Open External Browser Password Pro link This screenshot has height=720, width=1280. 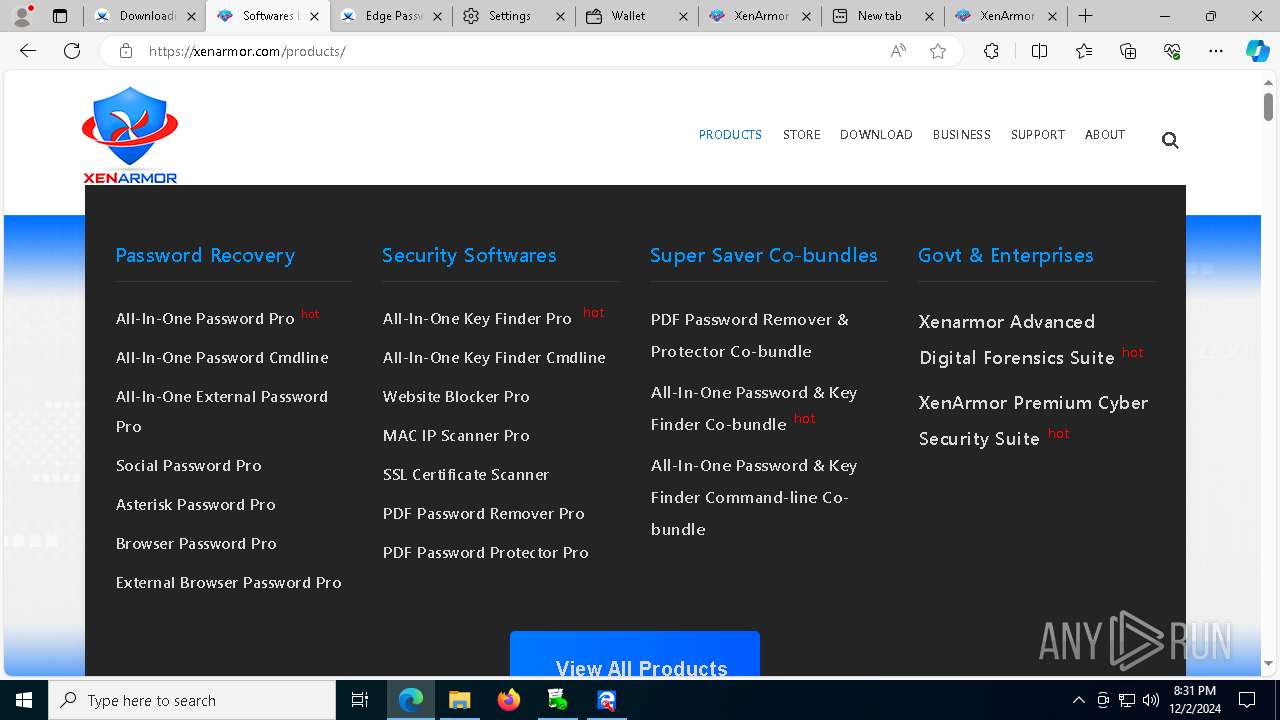[228, 583]
